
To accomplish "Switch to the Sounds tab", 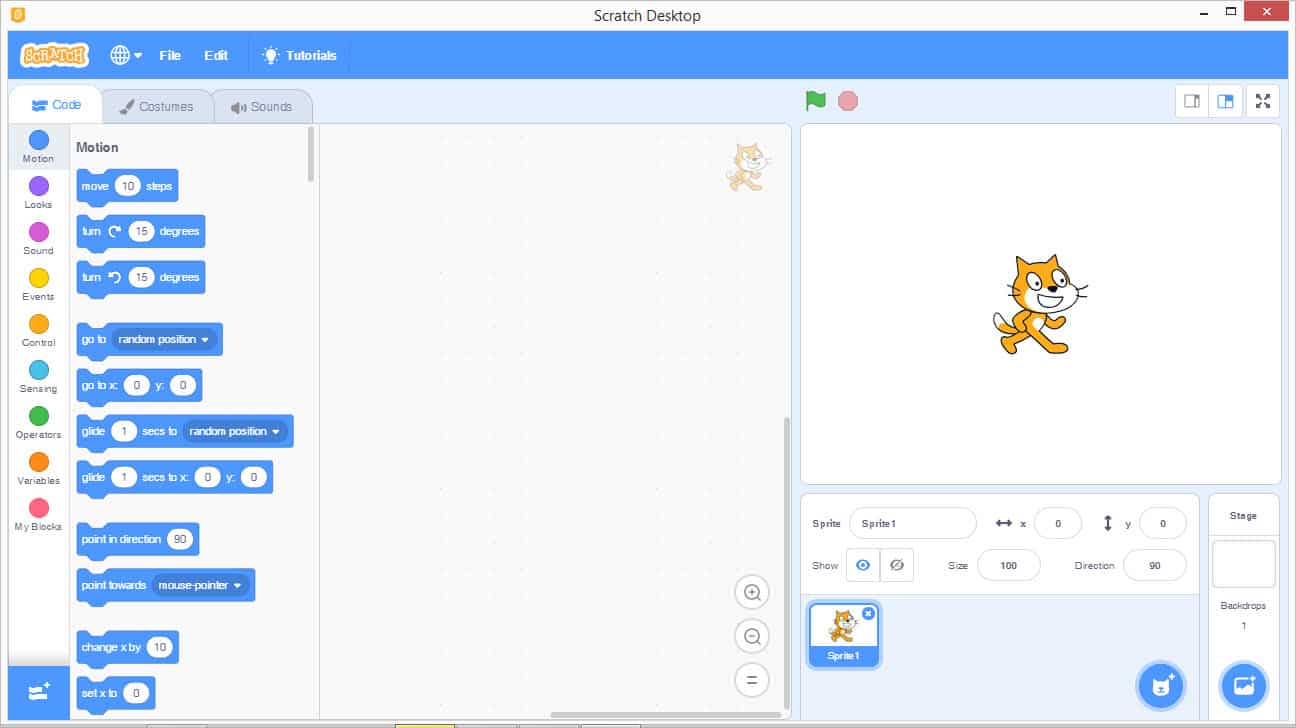I will click(x=262, y=106).
